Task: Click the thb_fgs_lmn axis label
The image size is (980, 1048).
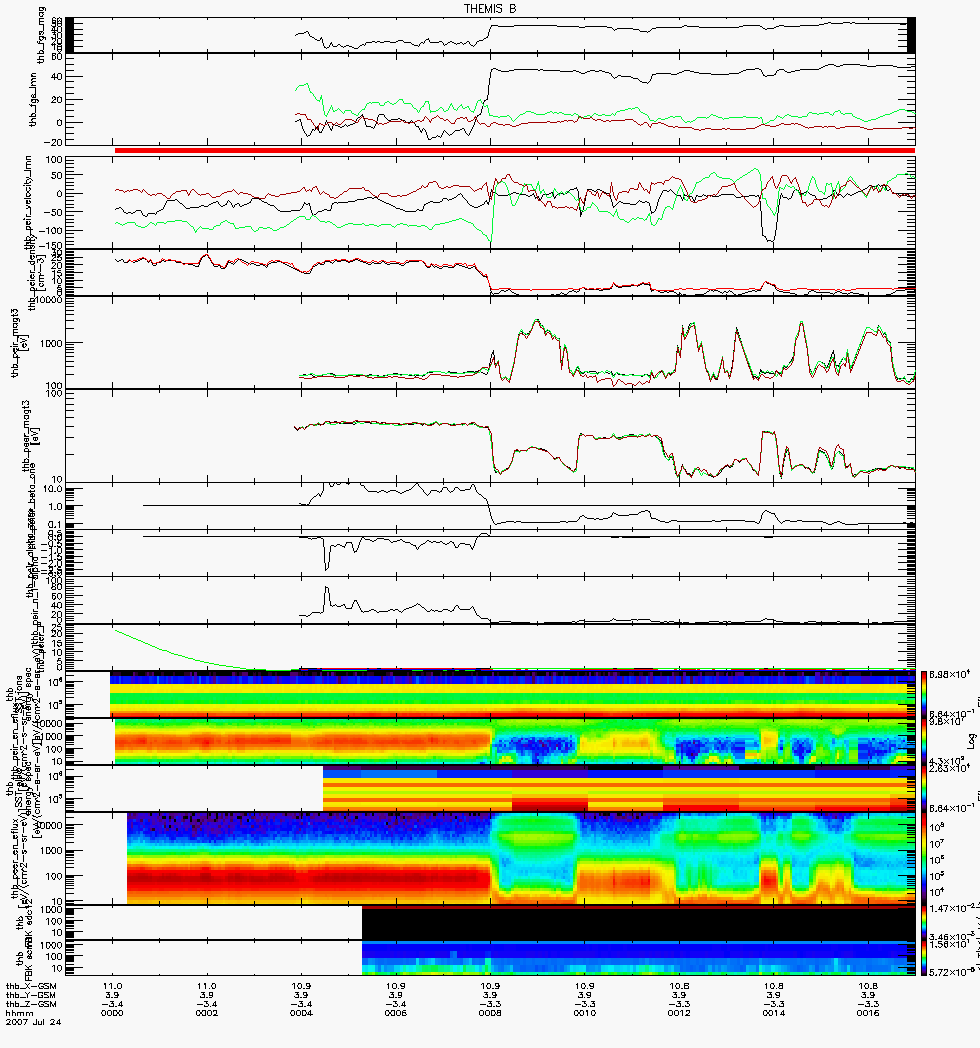Action: [x=32, y=100]
